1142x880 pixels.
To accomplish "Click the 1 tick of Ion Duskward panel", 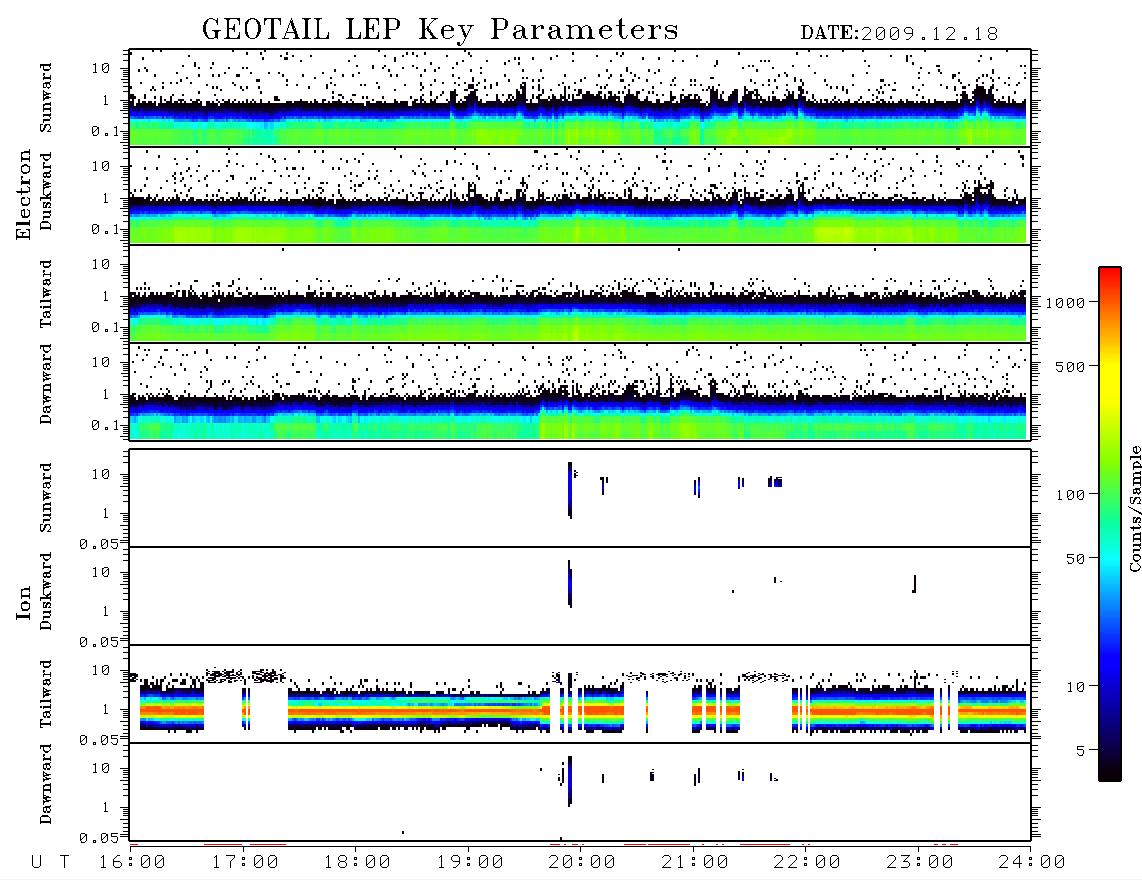I will 106,611.
